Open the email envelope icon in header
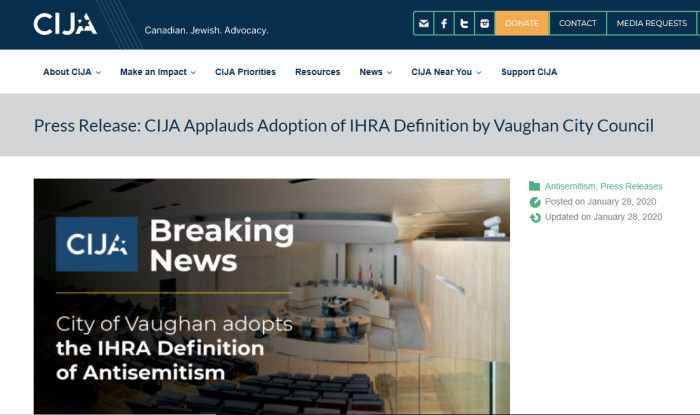This screenshot has height=415, width=700. [424, 23]
